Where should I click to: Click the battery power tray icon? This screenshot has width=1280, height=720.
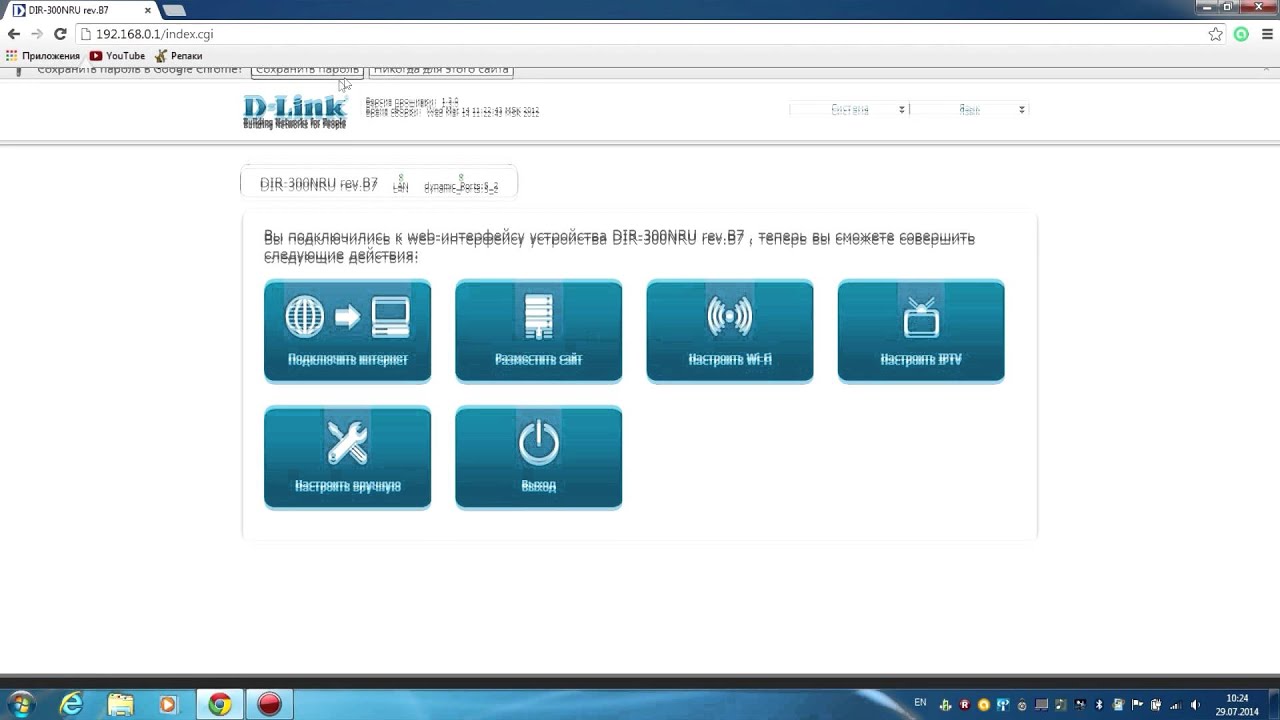1157,704
